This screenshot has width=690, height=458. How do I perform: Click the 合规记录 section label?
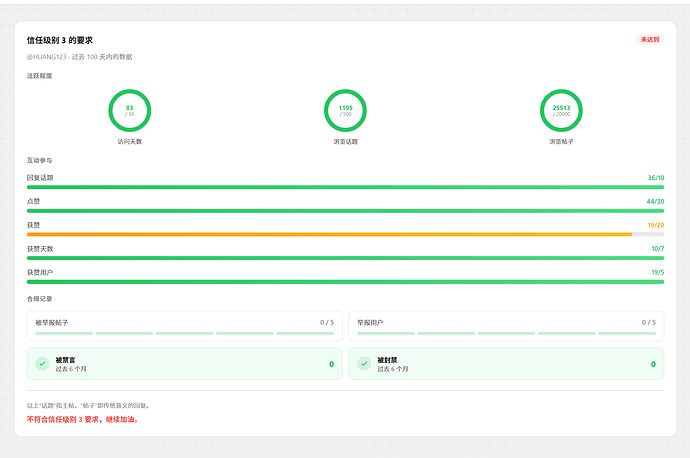[x=40, y=299]
